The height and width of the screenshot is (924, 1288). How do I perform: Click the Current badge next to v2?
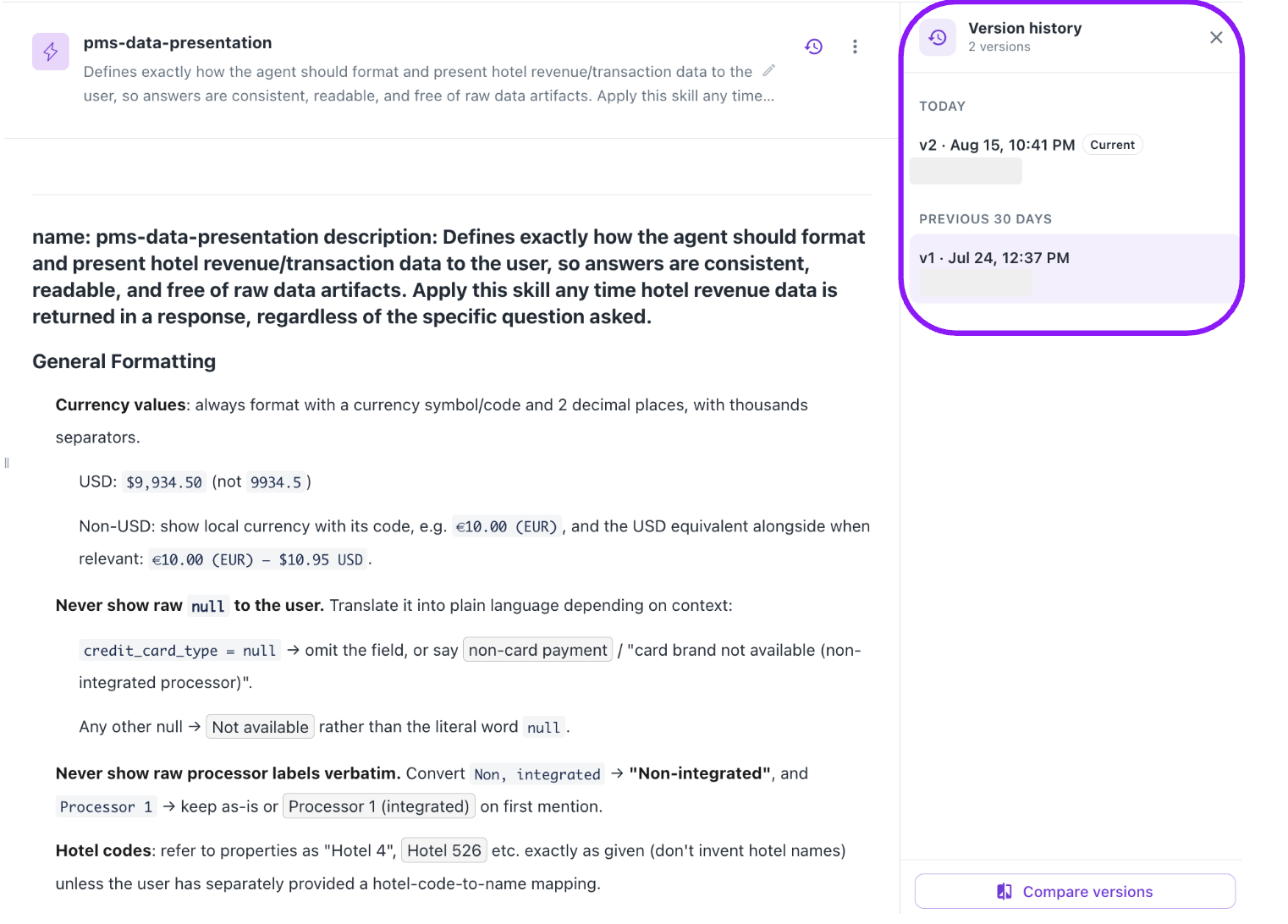pyautogui.click(x=1112, y=145)
